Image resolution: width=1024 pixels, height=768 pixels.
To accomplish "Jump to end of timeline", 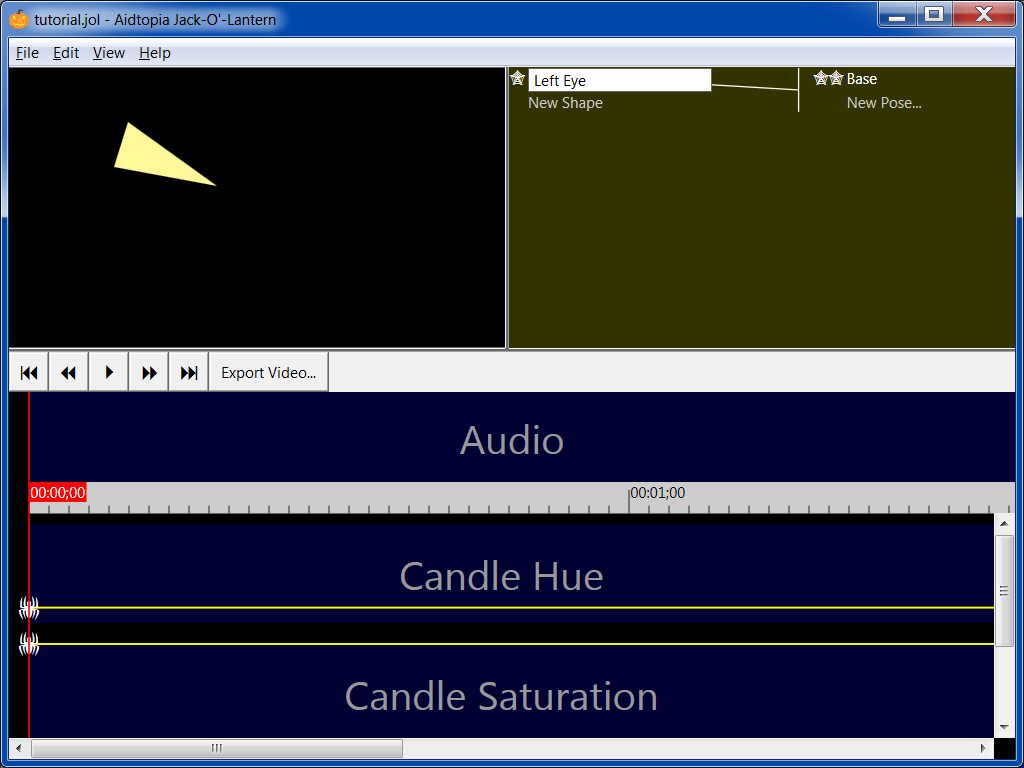I will click(x=189, y=372).
